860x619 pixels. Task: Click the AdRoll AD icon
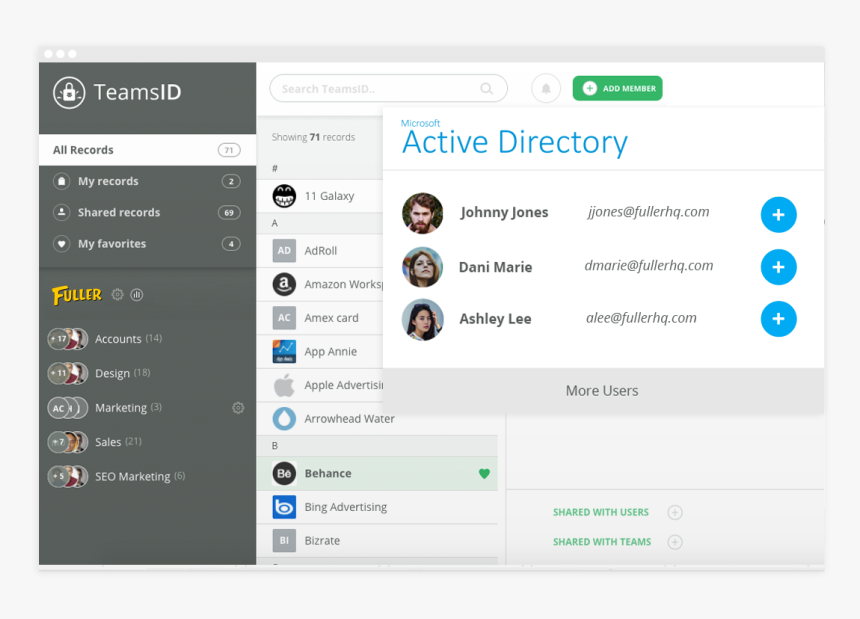(284, 251)
